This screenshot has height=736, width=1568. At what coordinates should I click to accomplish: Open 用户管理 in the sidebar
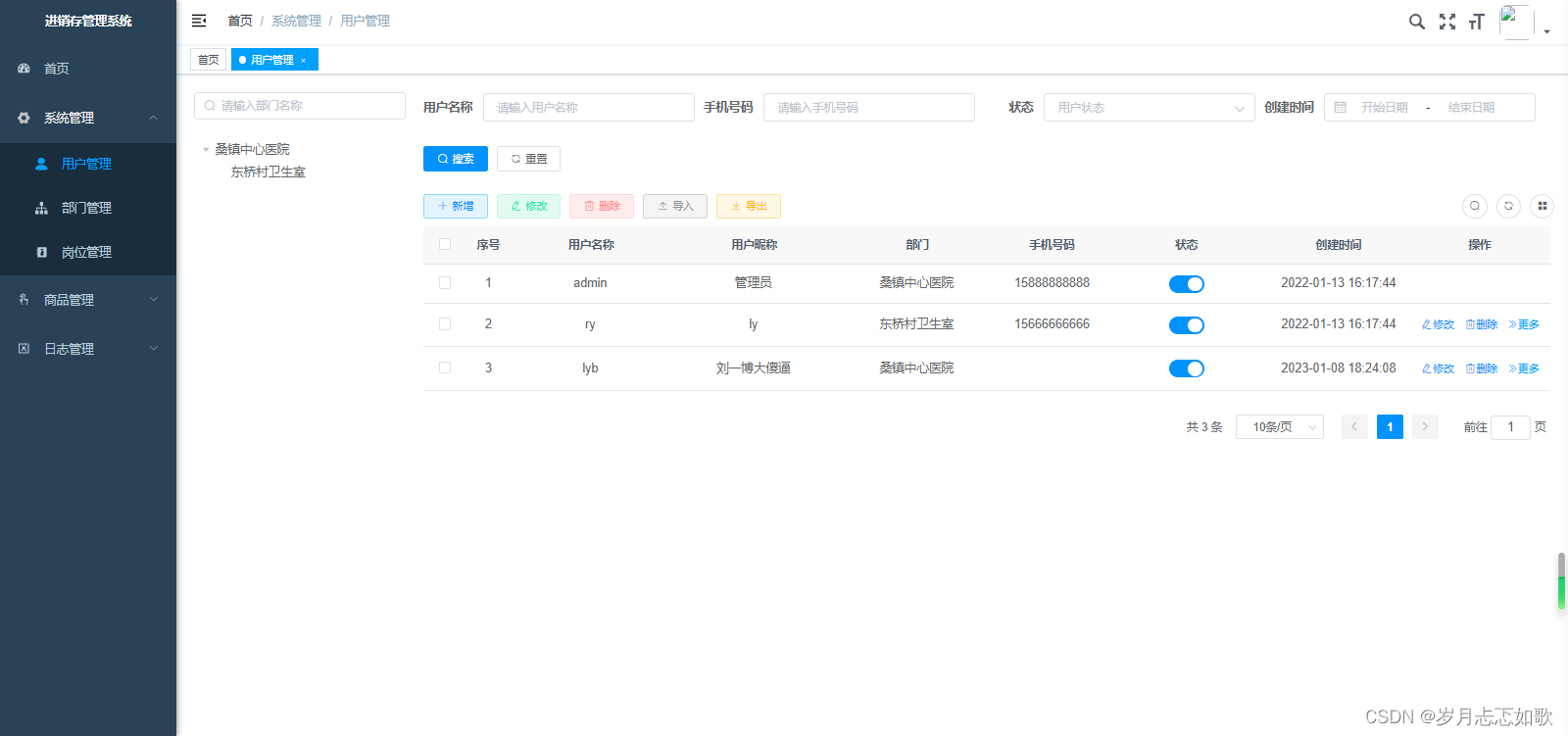tap(88, 164)
